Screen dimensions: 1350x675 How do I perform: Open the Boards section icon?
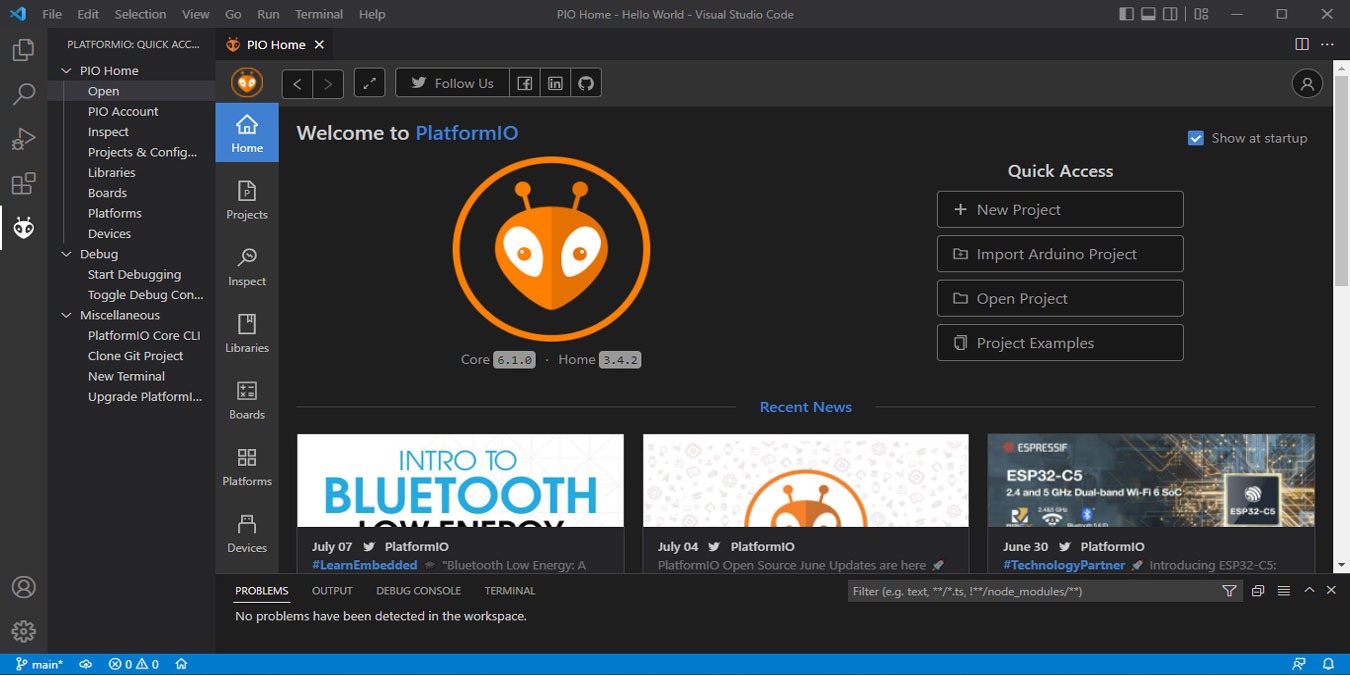tap(247, 396)
